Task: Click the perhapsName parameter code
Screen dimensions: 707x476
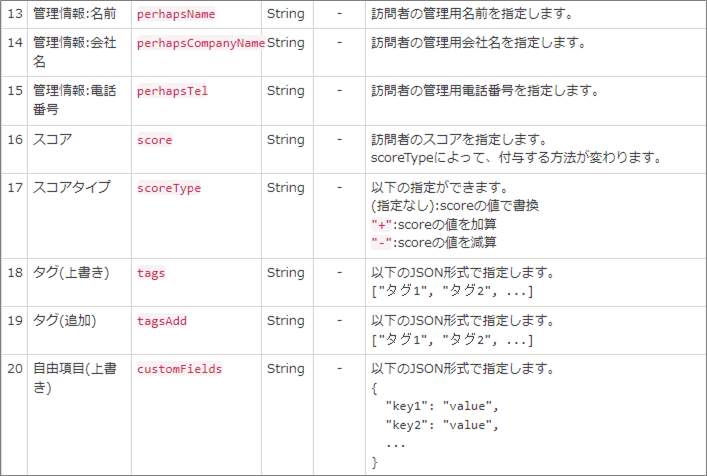Action: pos(176,14)
